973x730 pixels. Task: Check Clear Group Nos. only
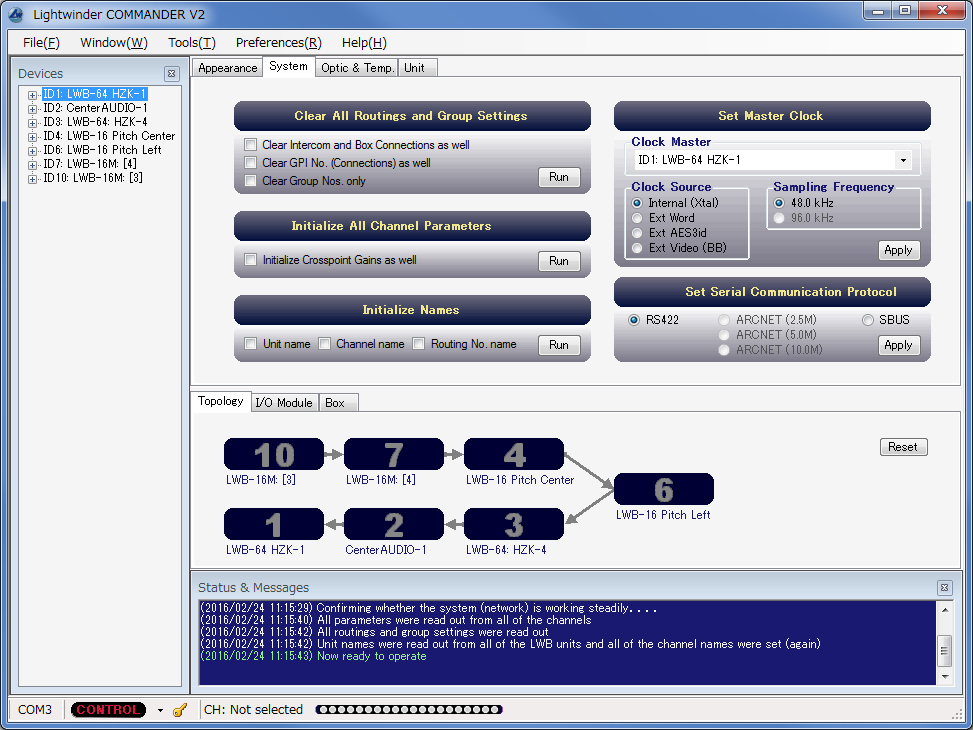click(x=251, y=181)
